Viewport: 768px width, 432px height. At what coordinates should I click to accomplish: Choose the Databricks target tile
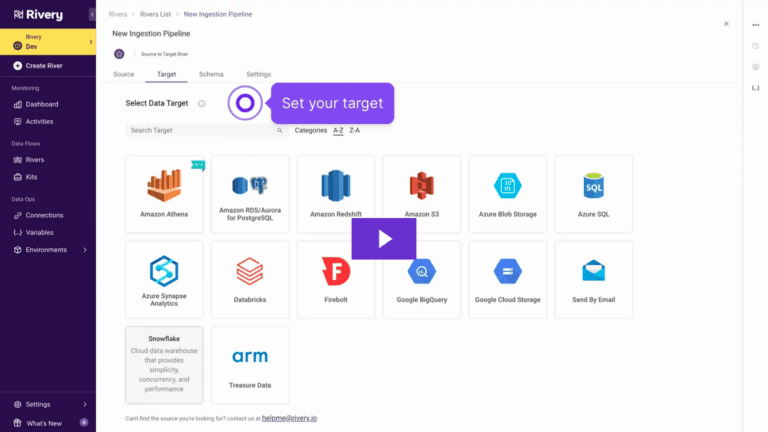250,279
